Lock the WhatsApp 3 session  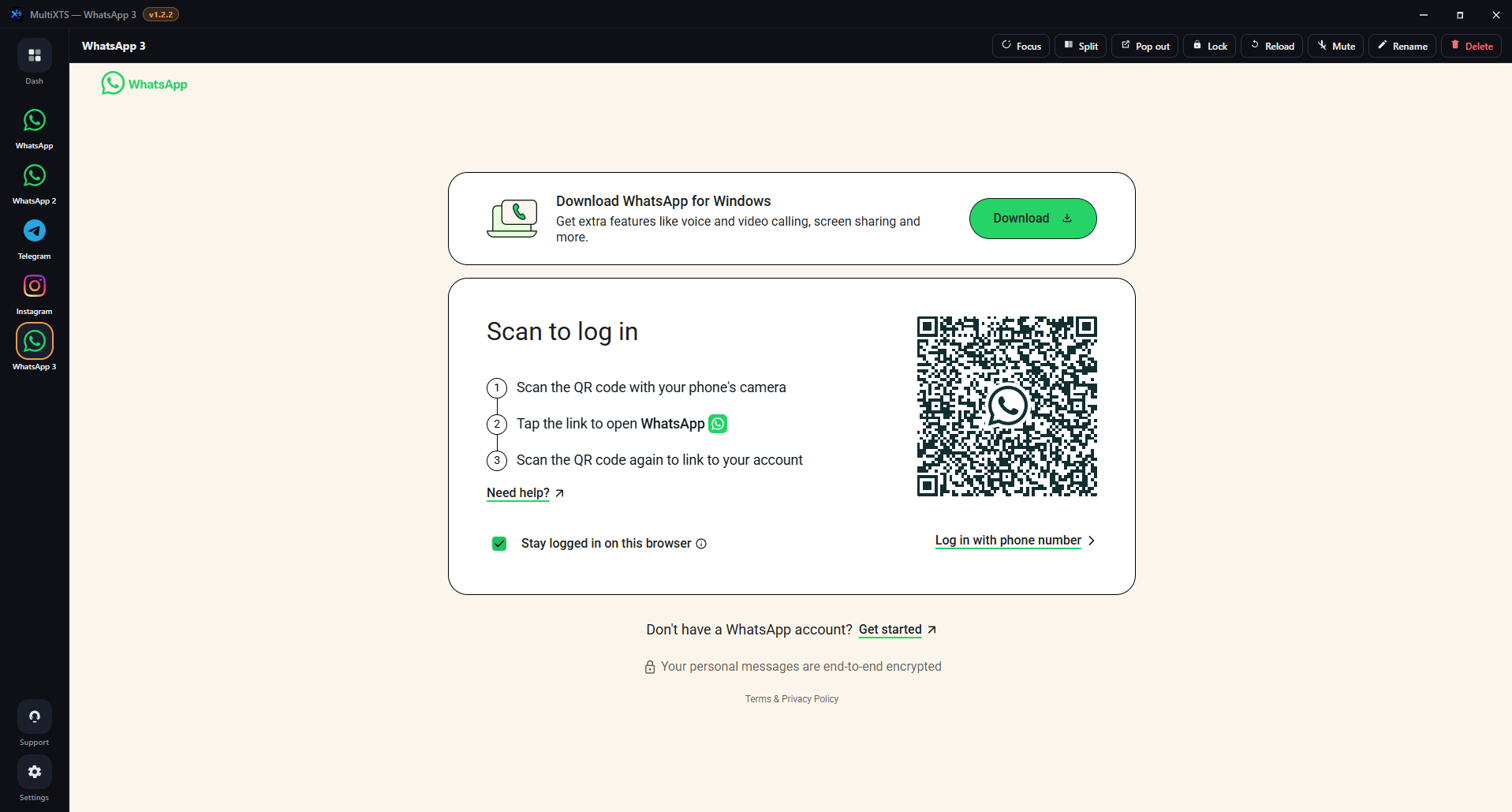1210,46
